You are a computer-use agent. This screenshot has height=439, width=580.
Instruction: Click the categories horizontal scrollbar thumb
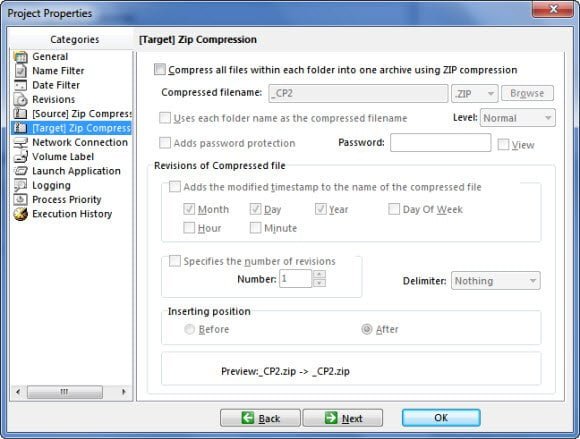pyautogui.click(x=65, y=392)
